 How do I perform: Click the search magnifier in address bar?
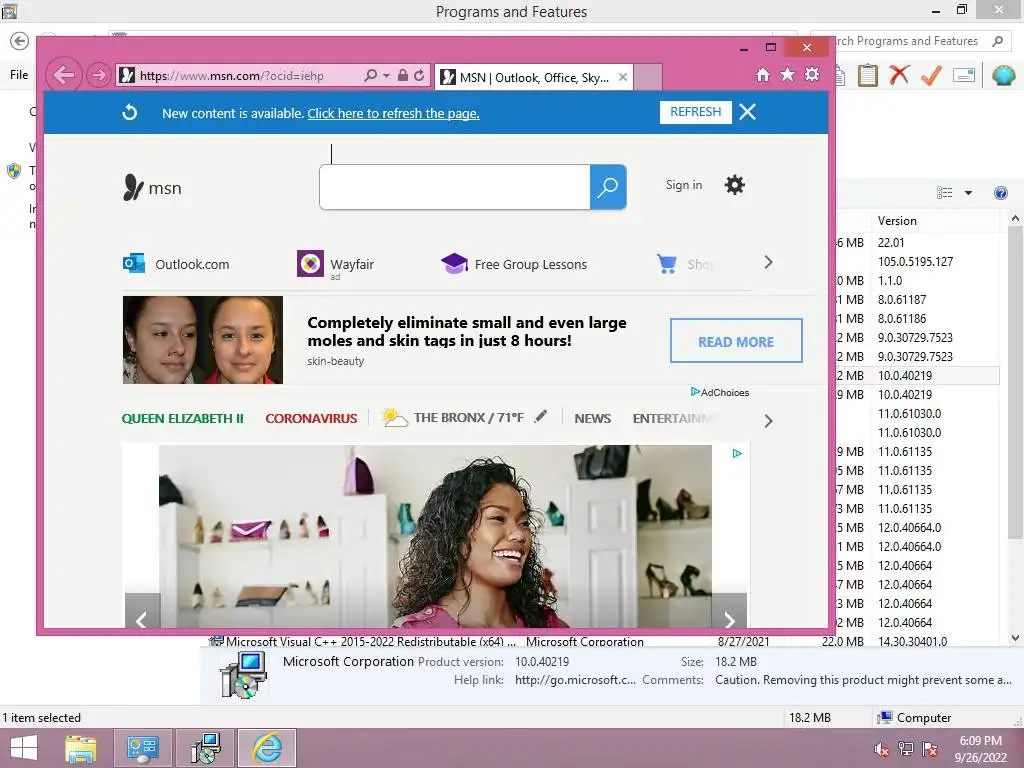[x=370, y=75]
